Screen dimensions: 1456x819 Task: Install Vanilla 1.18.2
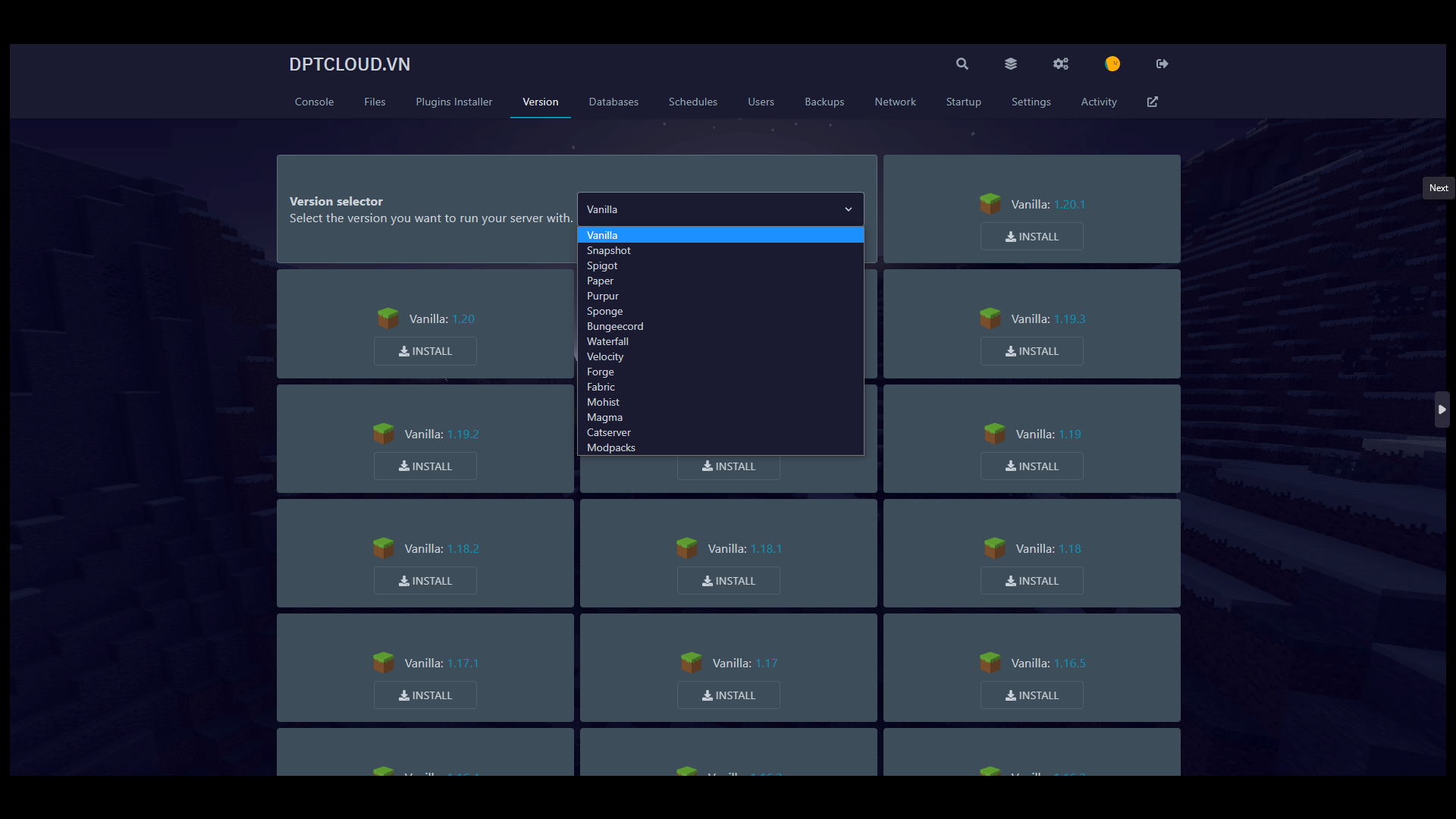pyautogui.click(x=425, y=581)
